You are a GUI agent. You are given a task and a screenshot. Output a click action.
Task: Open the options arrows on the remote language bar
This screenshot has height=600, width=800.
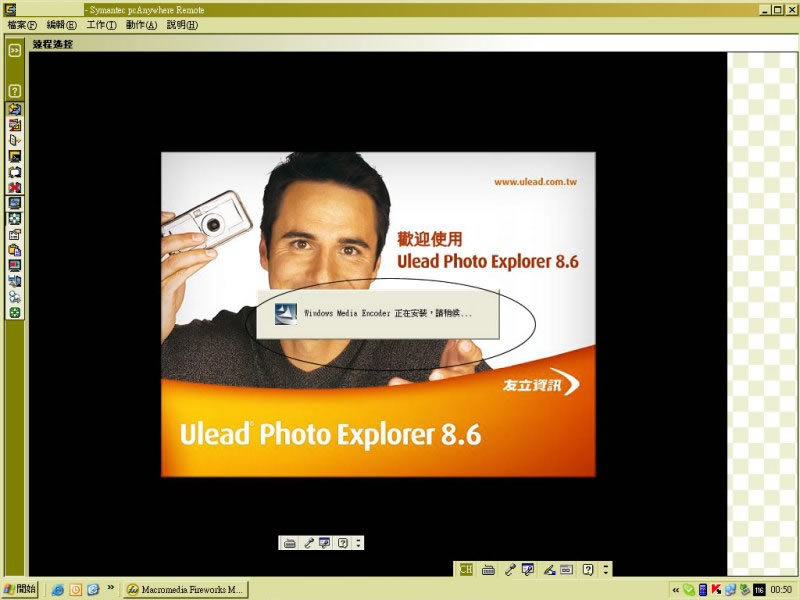click(359, 543)
